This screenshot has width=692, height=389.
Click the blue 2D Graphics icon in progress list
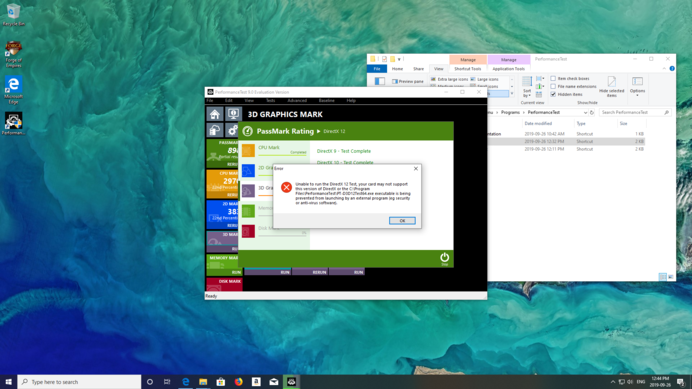coord(248,170)
